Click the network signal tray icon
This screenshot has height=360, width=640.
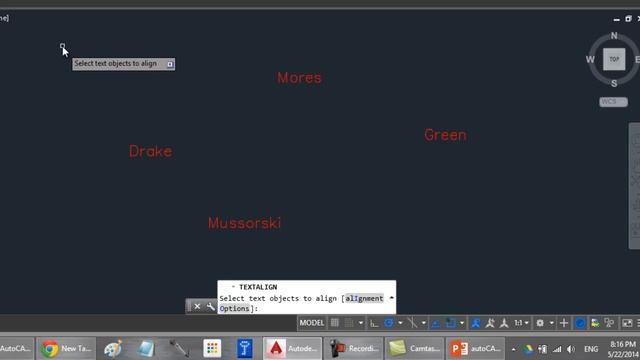pos(557,349)
